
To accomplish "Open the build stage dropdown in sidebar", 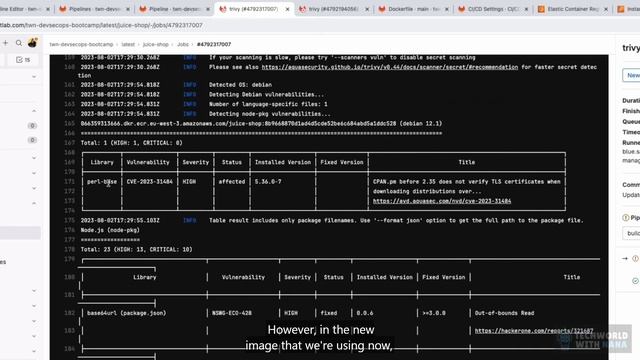I will point(632,233).
